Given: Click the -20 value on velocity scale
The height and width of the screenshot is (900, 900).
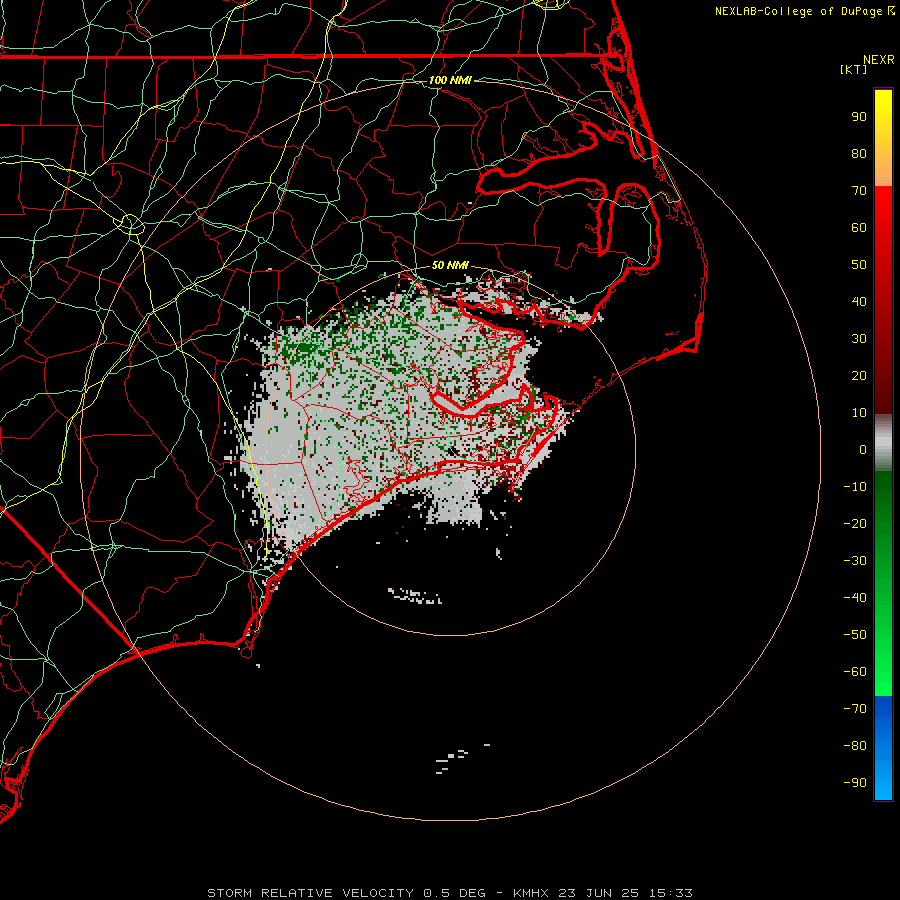Looking at the screenshot, I should 855,524.
